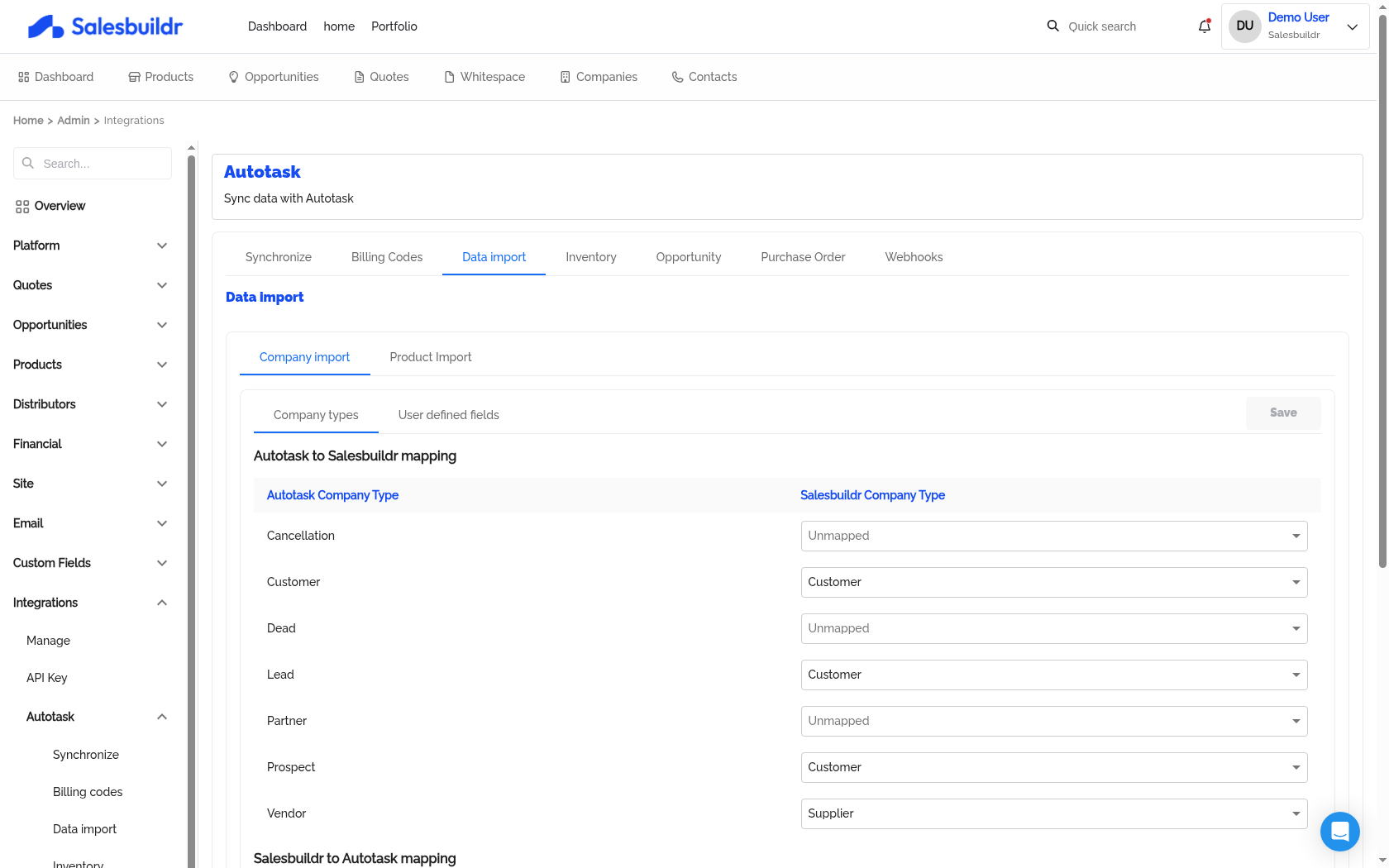Click the sidebar vertical scrollbar

(191, 511)
